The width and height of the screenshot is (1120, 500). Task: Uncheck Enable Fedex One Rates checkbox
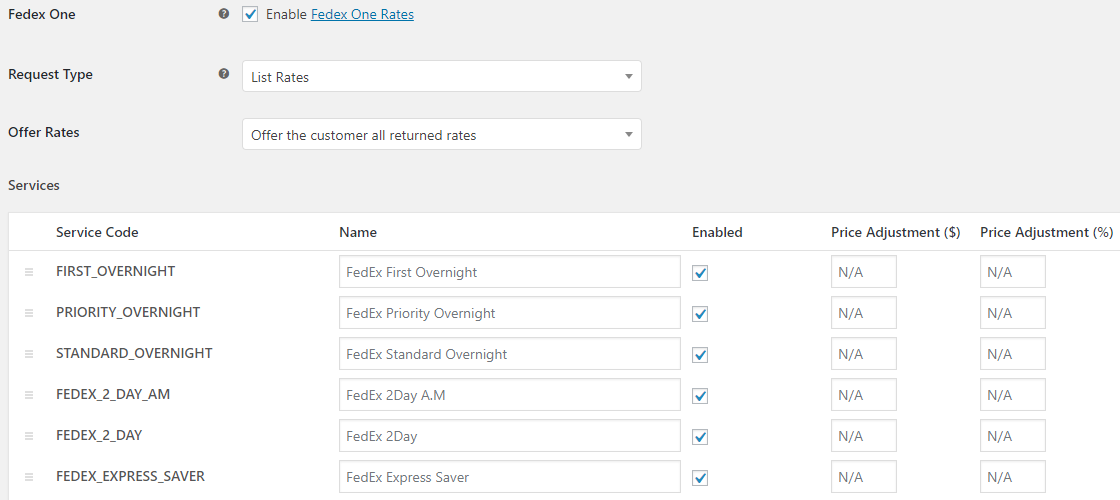tap(250, 14)
